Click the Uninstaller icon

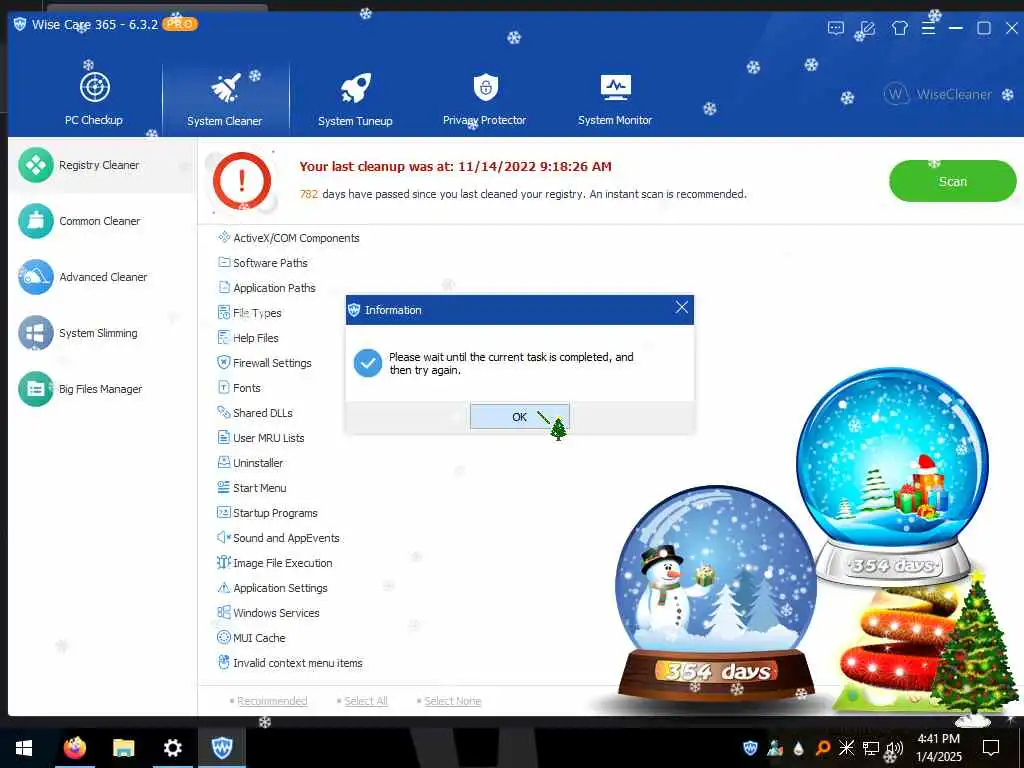pos(224,462)
